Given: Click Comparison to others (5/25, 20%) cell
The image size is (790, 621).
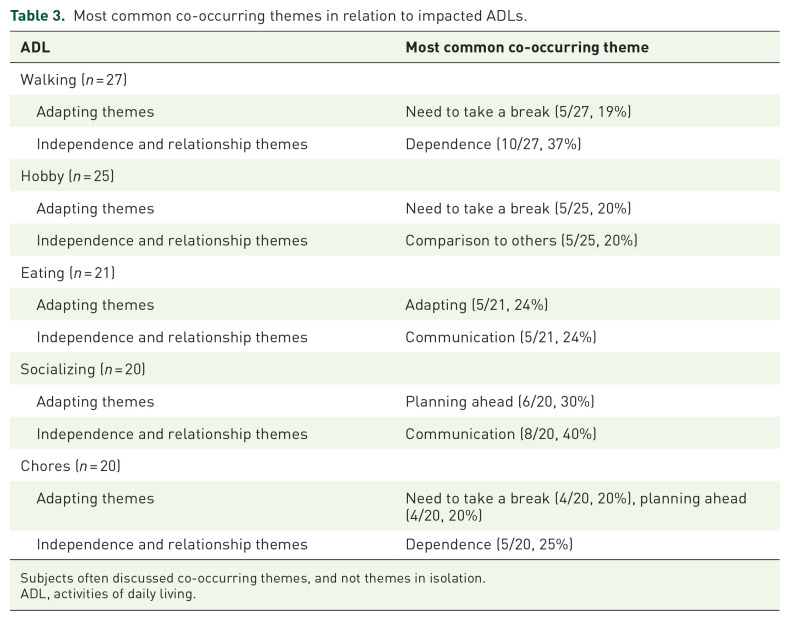Looking at the screenshot, I should click(521, 240).
